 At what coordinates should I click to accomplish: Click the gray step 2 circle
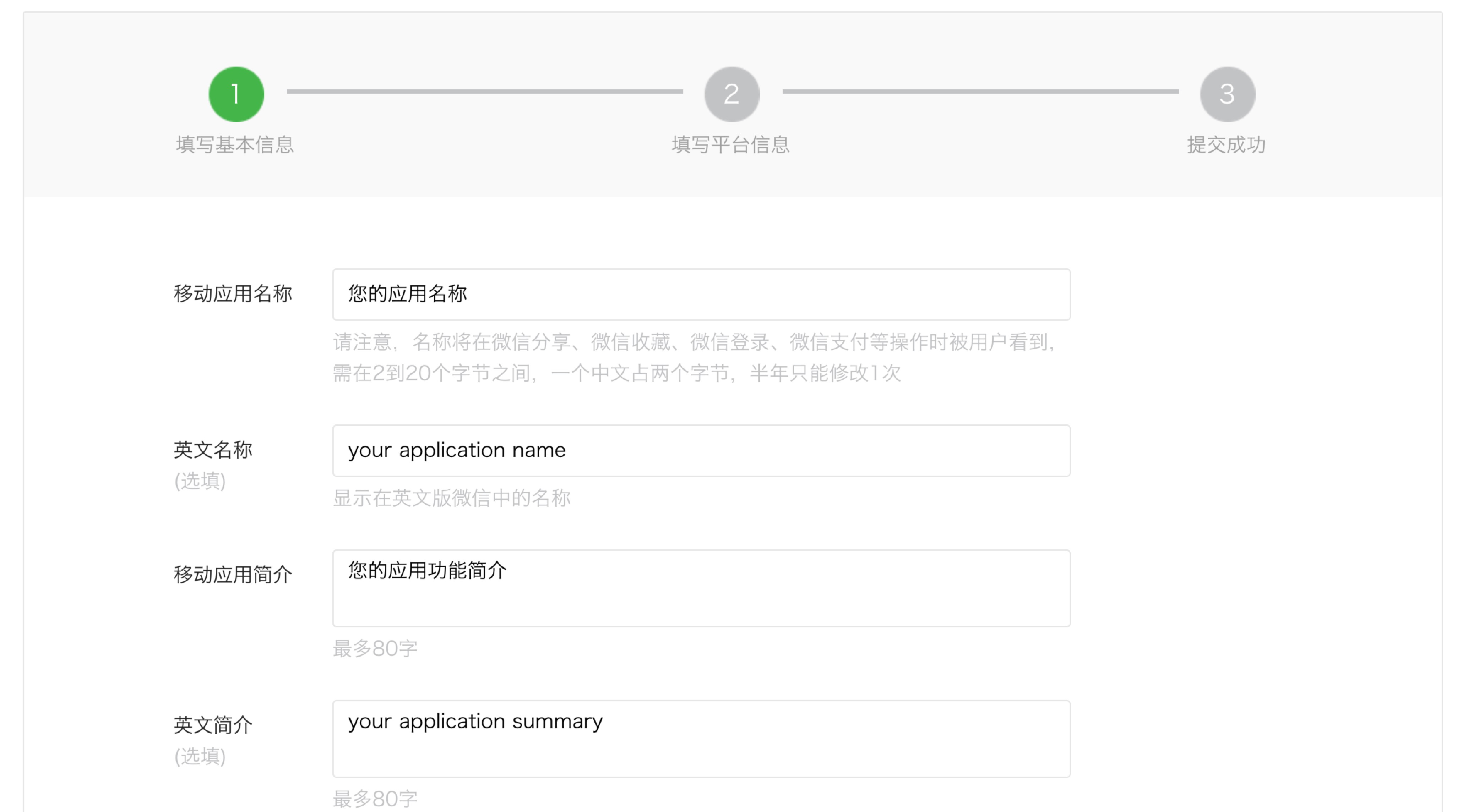tap(731, 94)
